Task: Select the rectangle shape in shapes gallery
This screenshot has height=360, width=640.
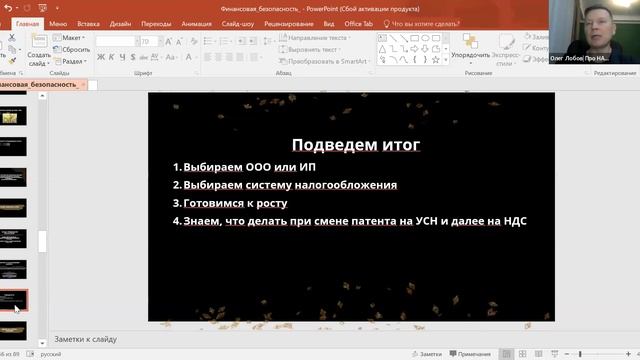Action: point(414,38)
